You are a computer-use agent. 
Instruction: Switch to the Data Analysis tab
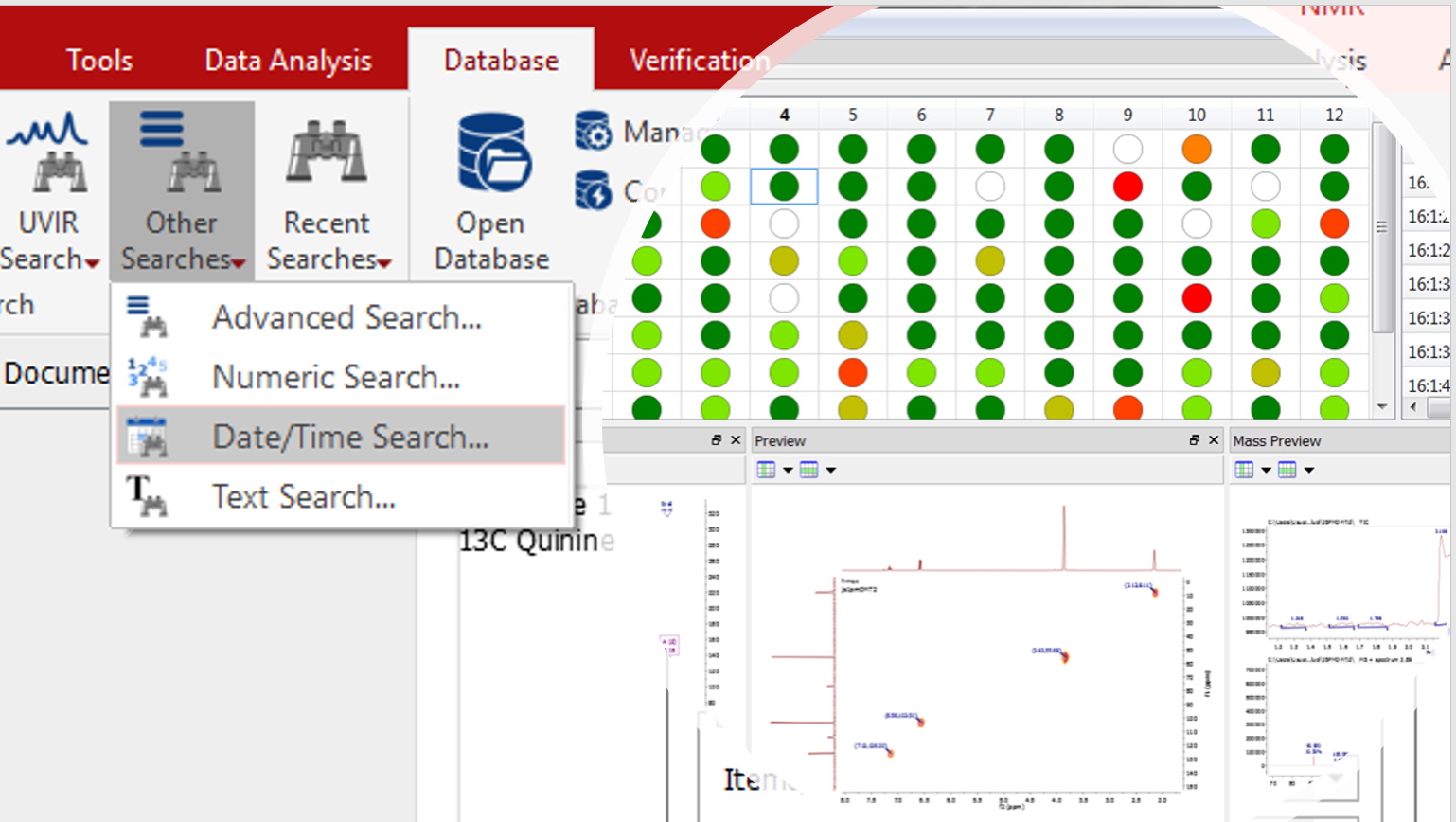(x=288, y=61)
